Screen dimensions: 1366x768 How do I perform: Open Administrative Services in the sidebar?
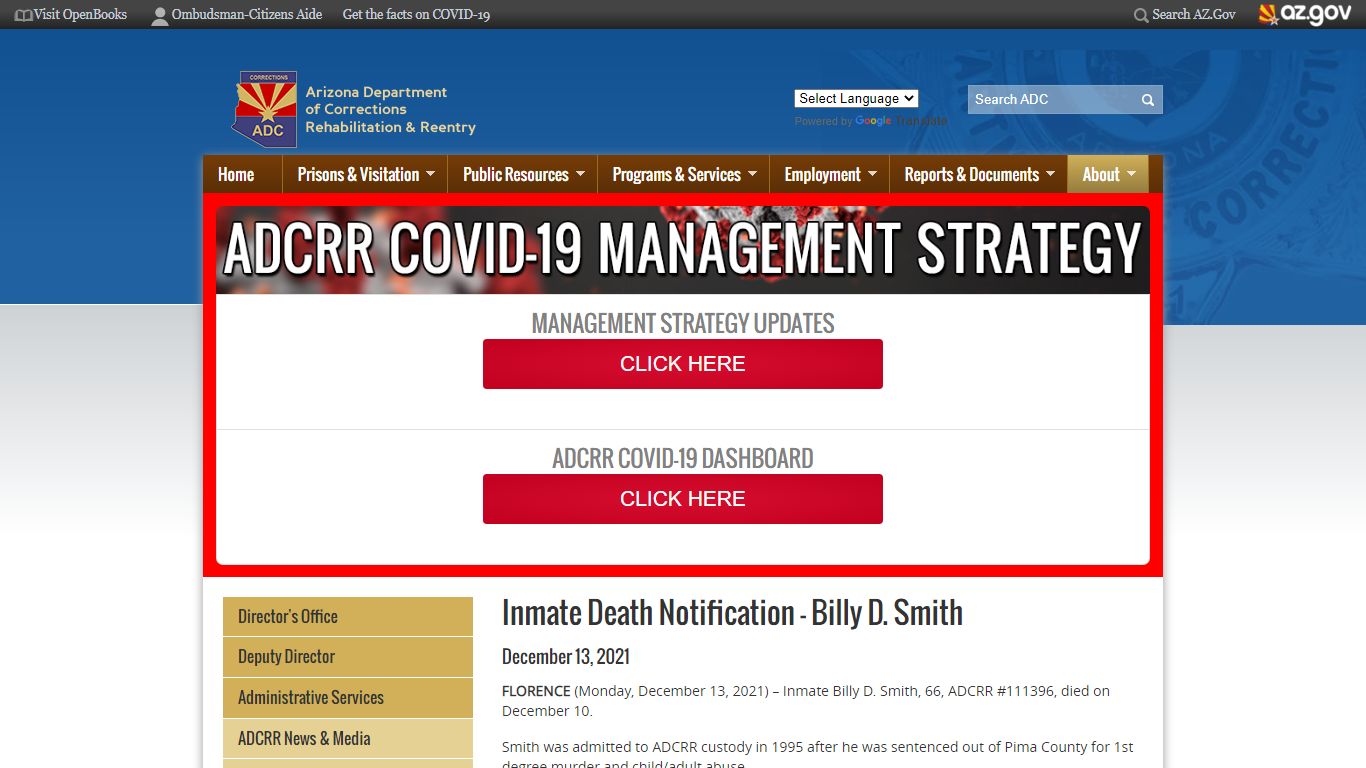coord(348,698)
